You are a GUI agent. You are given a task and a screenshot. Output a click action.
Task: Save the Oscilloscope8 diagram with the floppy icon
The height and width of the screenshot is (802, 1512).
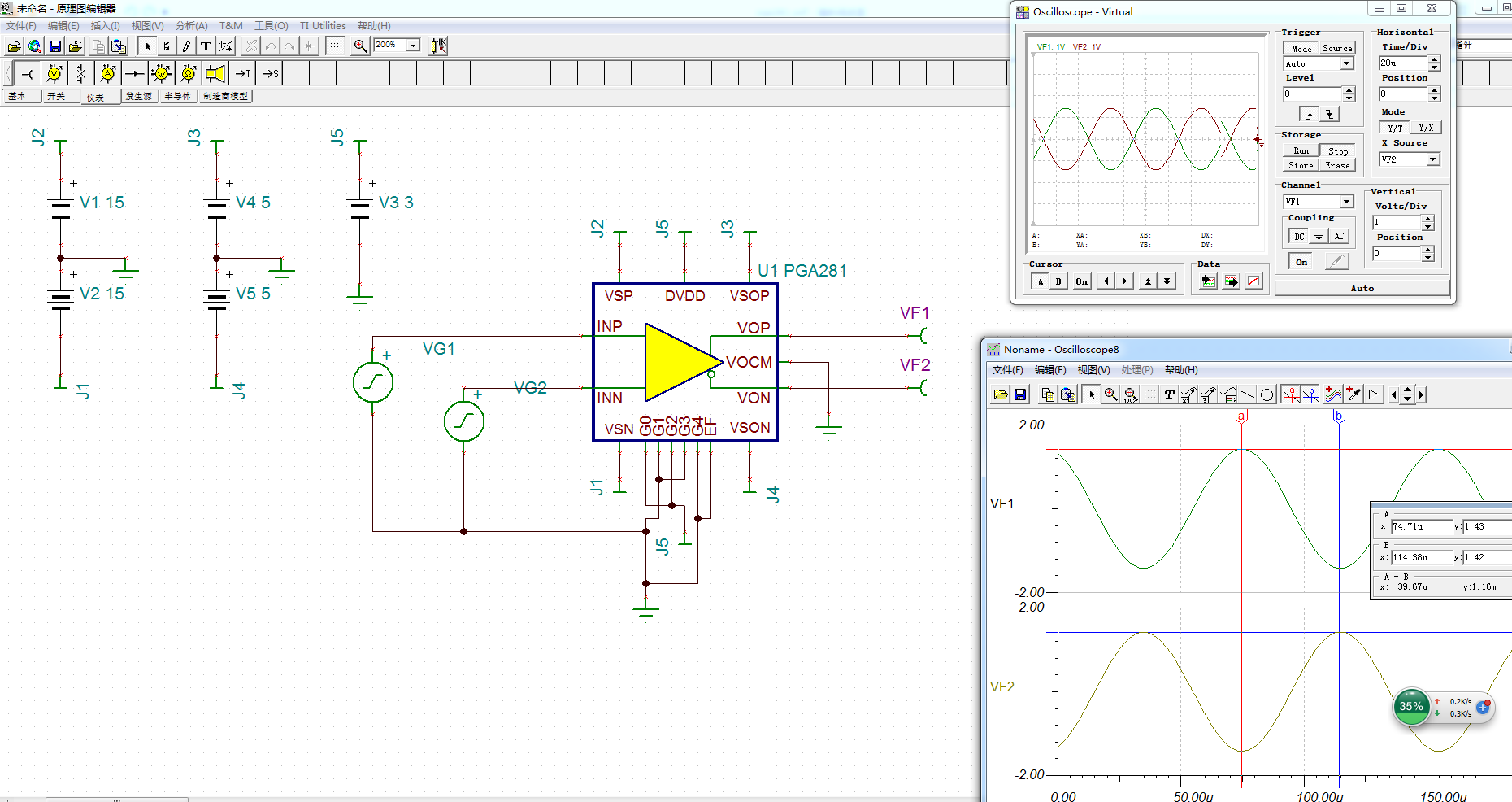tap(1020, 394)
